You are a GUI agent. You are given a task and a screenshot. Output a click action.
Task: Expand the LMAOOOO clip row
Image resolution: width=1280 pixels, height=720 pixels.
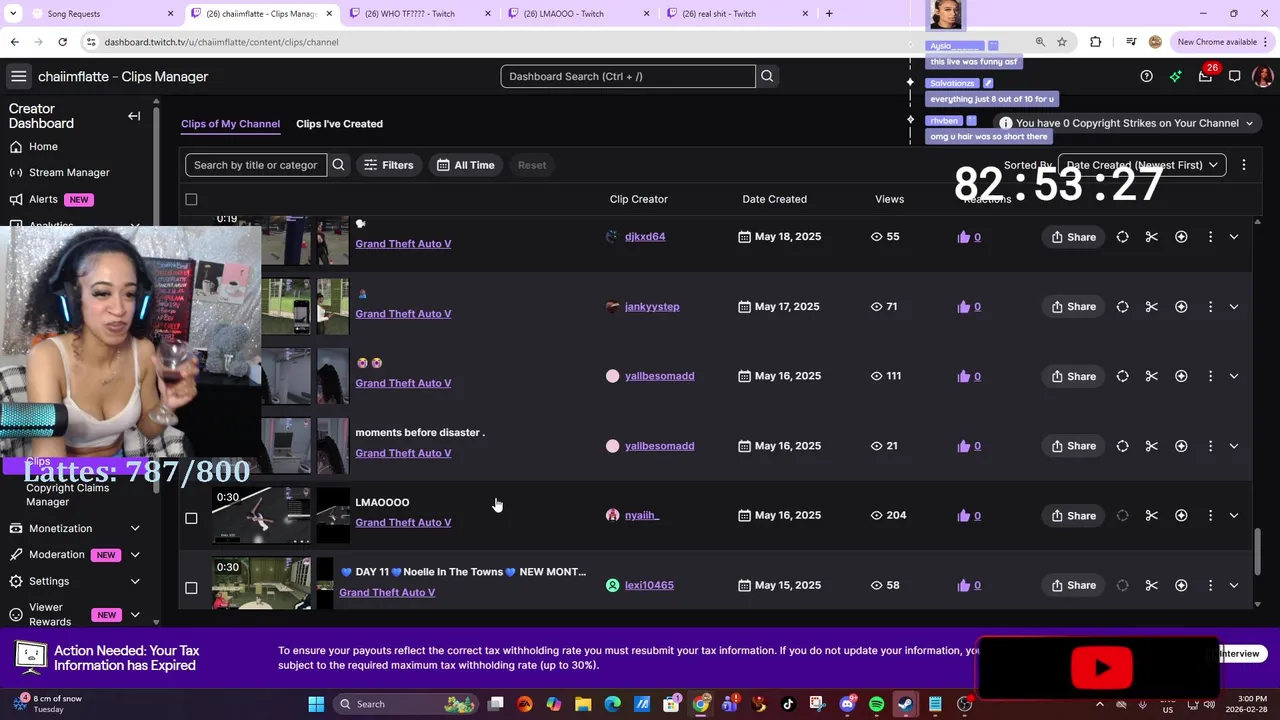[x=1233, y=515]
